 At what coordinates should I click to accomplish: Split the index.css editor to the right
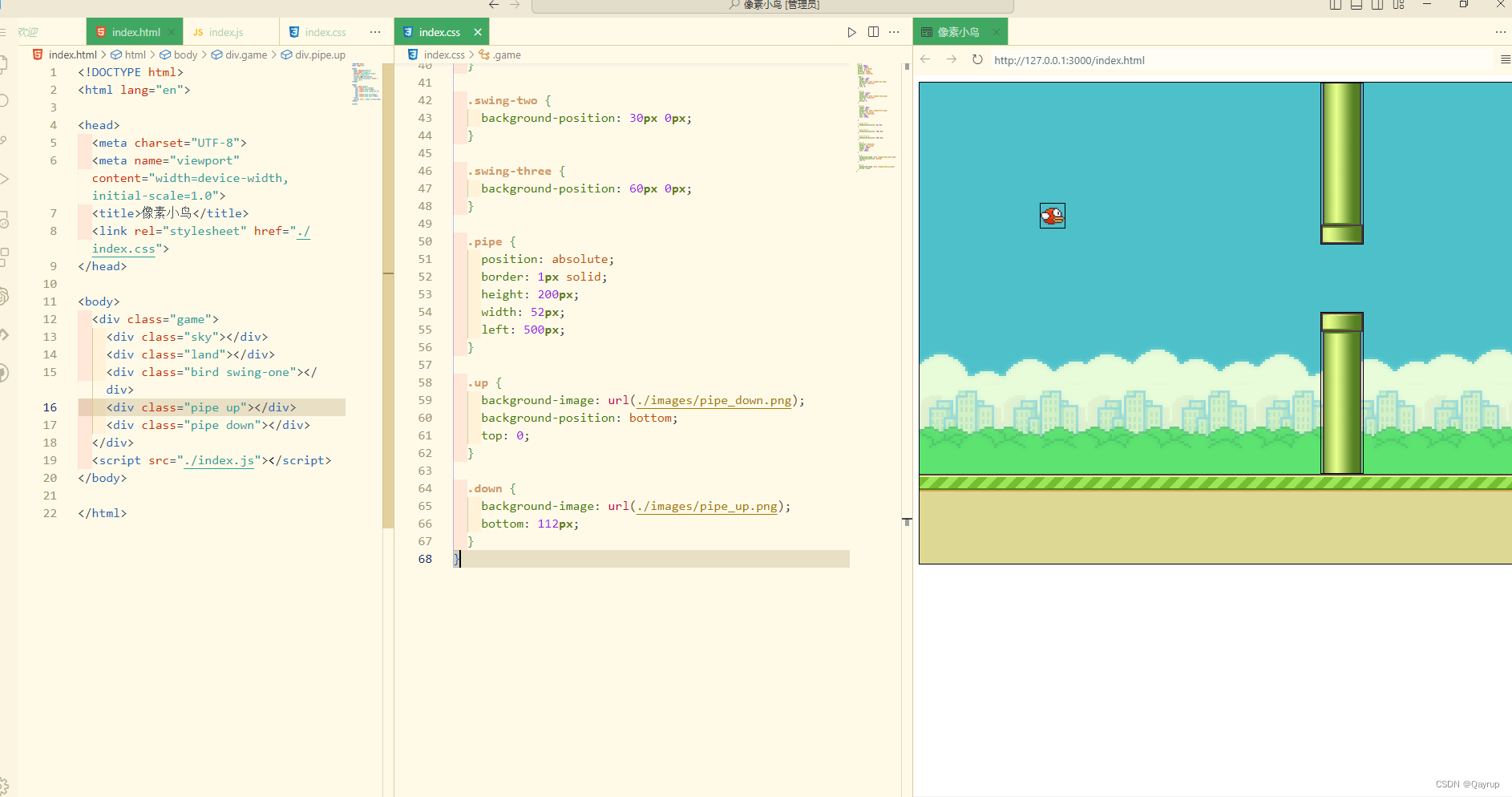(x=873, y=32)
